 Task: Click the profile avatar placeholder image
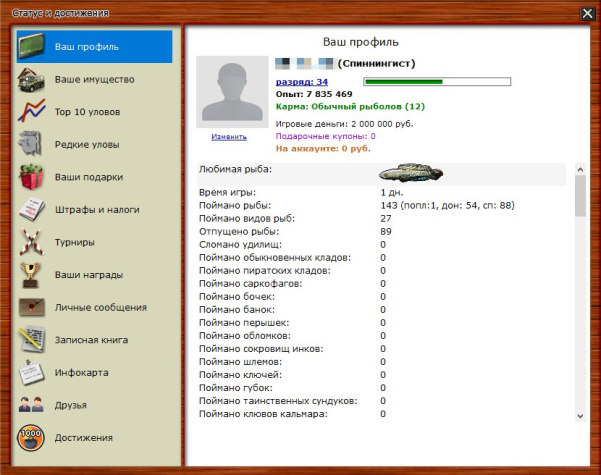tap(229, 92)
